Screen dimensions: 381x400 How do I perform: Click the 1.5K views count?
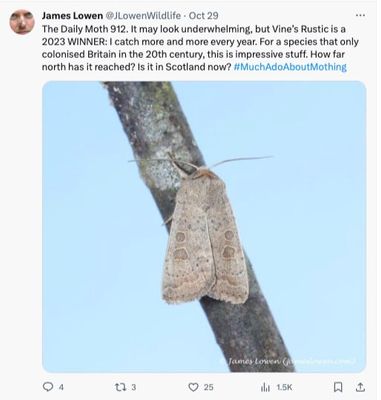point(284,387)
